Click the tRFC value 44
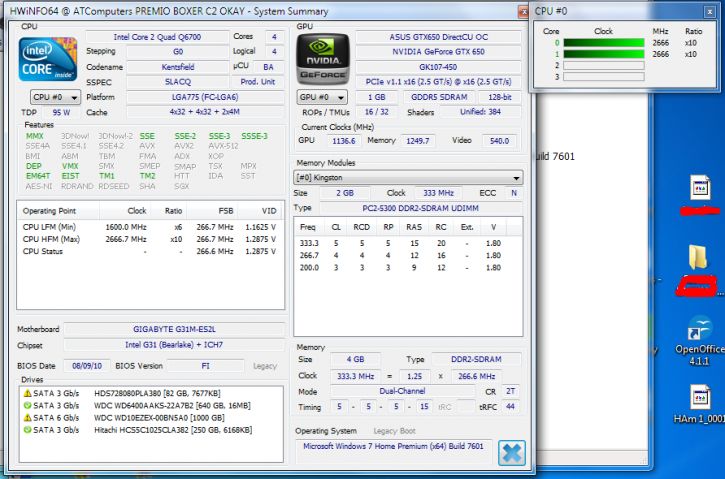 click(x=510, y=407)
